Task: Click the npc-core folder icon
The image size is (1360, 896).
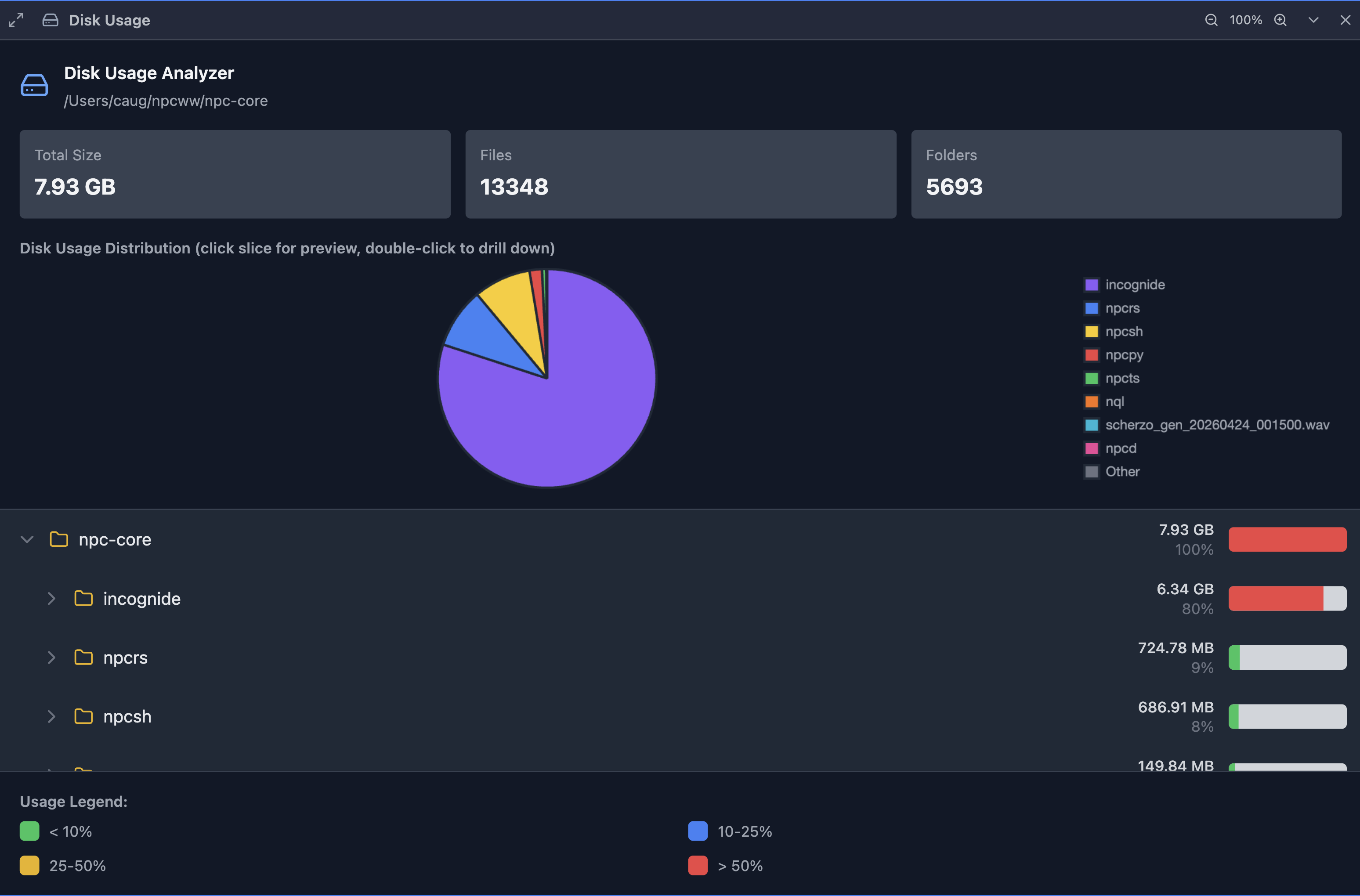Action: (x=59, y=539)
